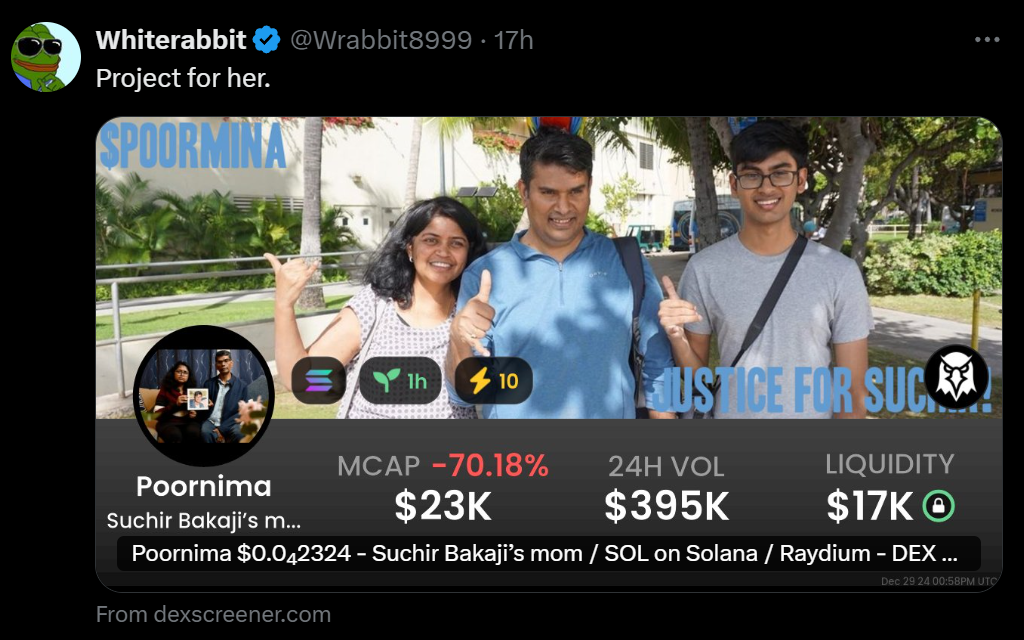Open the family photo card image
The width and height of the screenshot is (1024, 640).
click(x=549, y=268)
